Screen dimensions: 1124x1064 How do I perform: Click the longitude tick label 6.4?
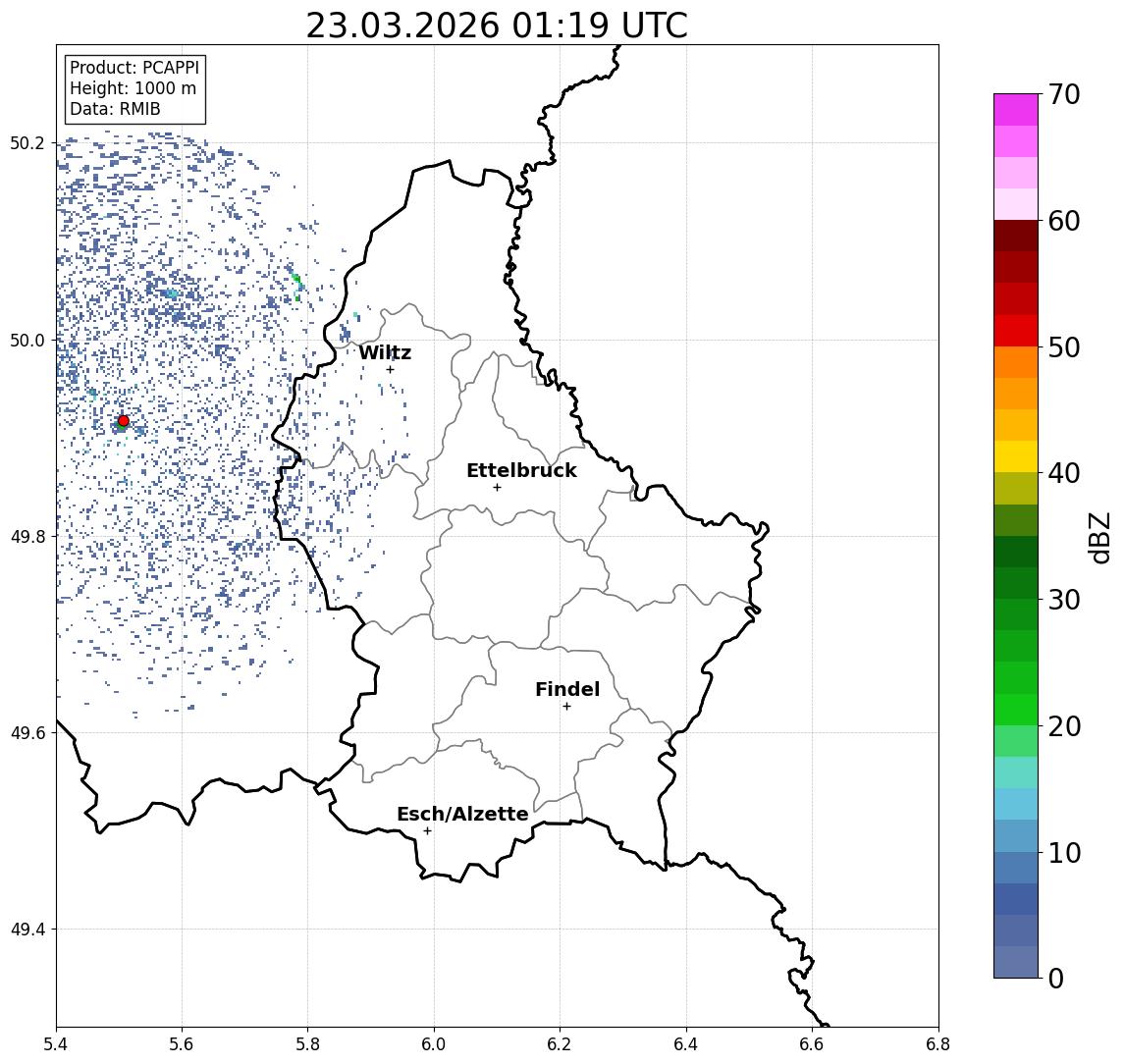pyautogui.click(x=686, y=1044)
